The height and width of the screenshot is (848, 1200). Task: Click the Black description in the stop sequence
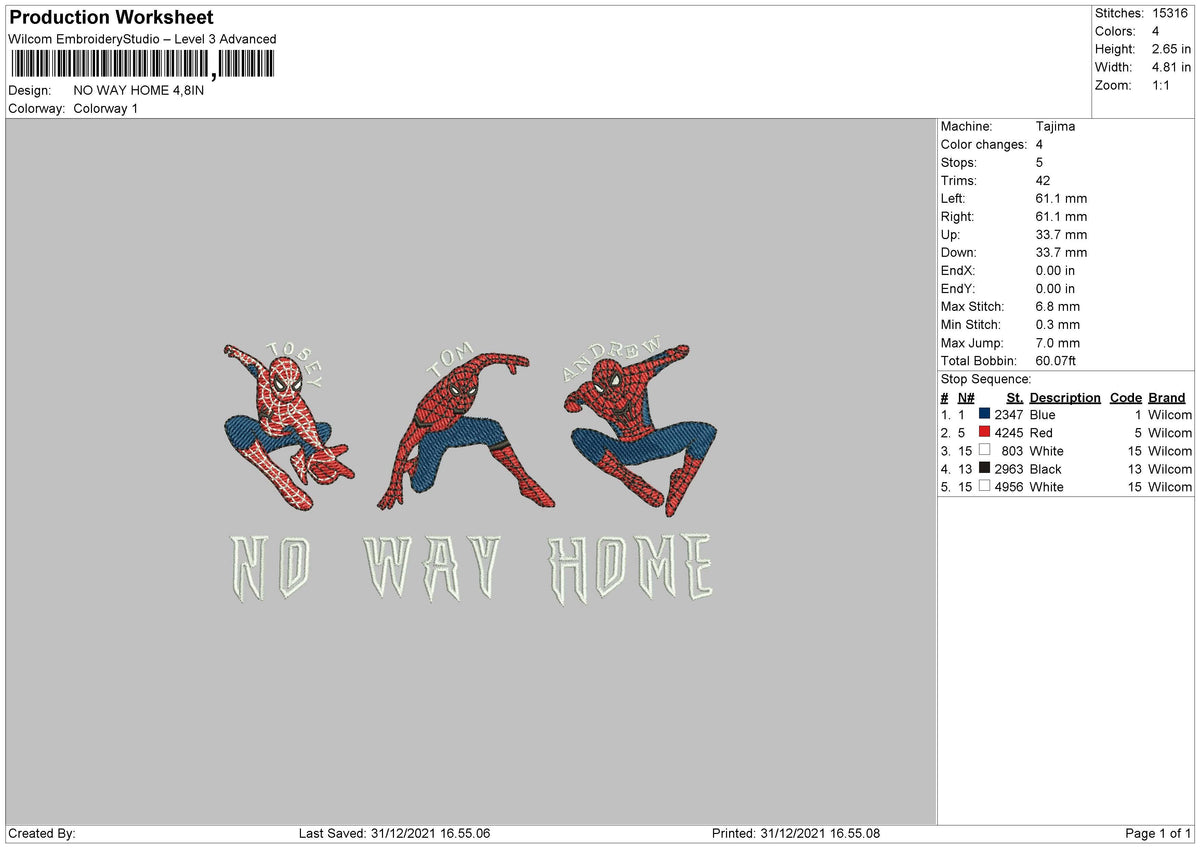coord(1045,469)
